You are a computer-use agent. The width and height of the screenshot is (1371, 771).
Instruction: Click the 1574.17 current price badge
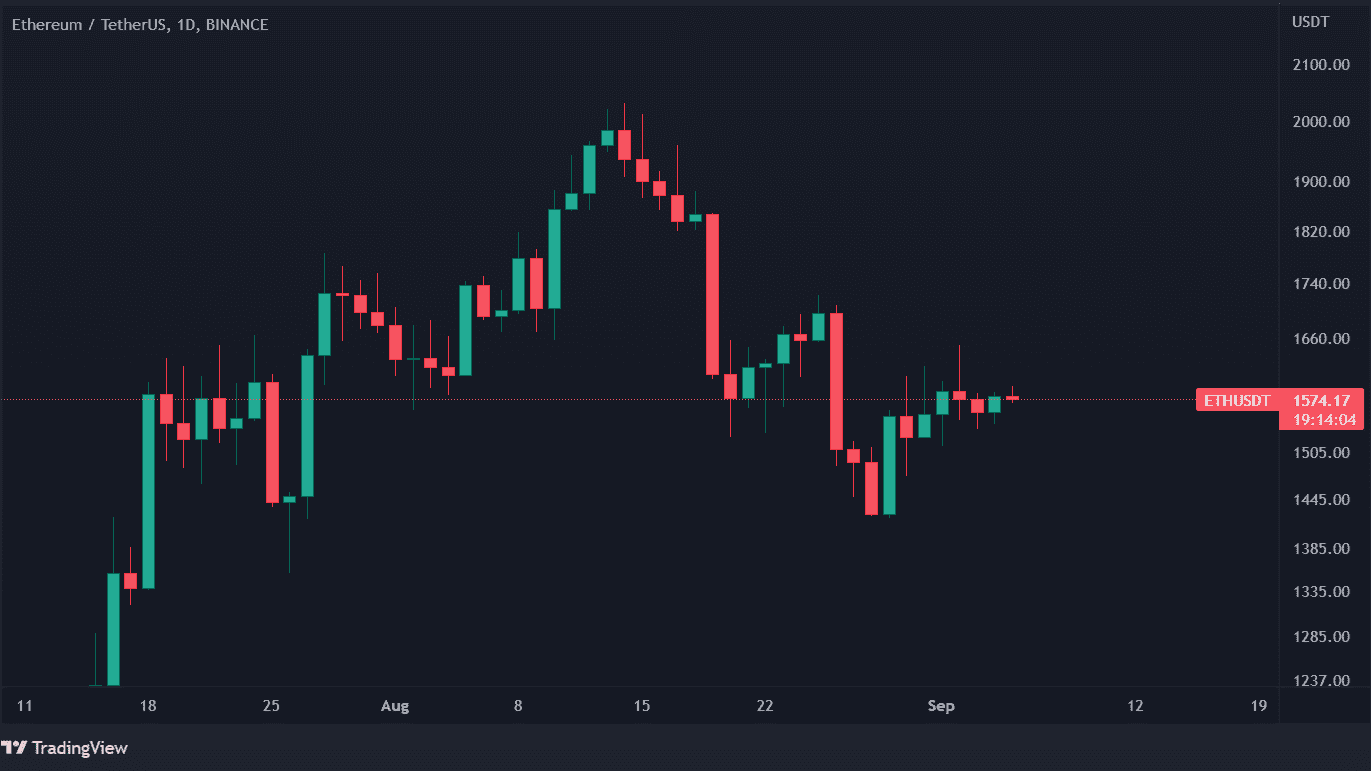[x=1321, y=401]
